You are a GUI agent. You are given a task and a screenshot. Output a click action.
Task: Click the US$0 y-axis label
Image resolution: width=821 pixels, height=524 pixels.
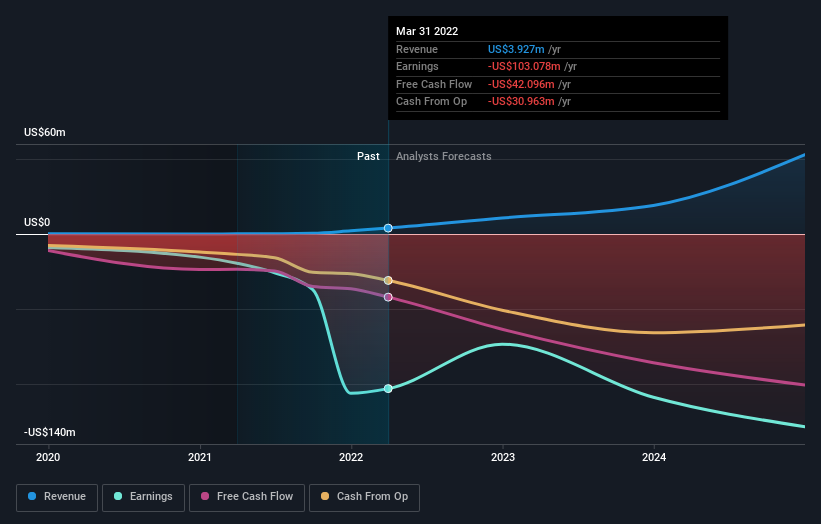point(37,222)
